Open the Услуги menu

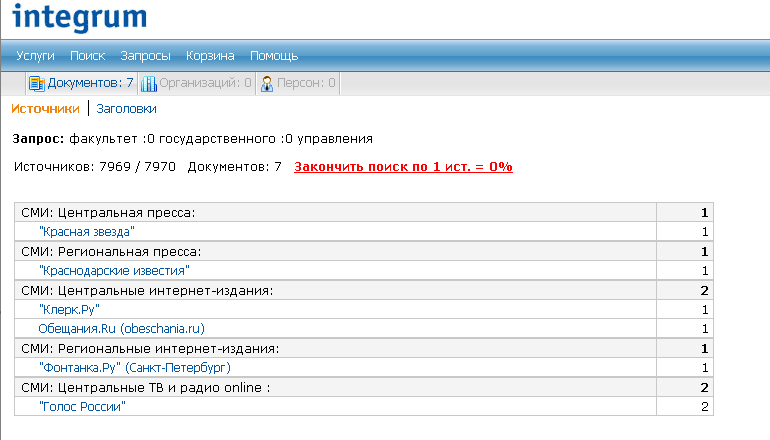(x=35, y=56)
